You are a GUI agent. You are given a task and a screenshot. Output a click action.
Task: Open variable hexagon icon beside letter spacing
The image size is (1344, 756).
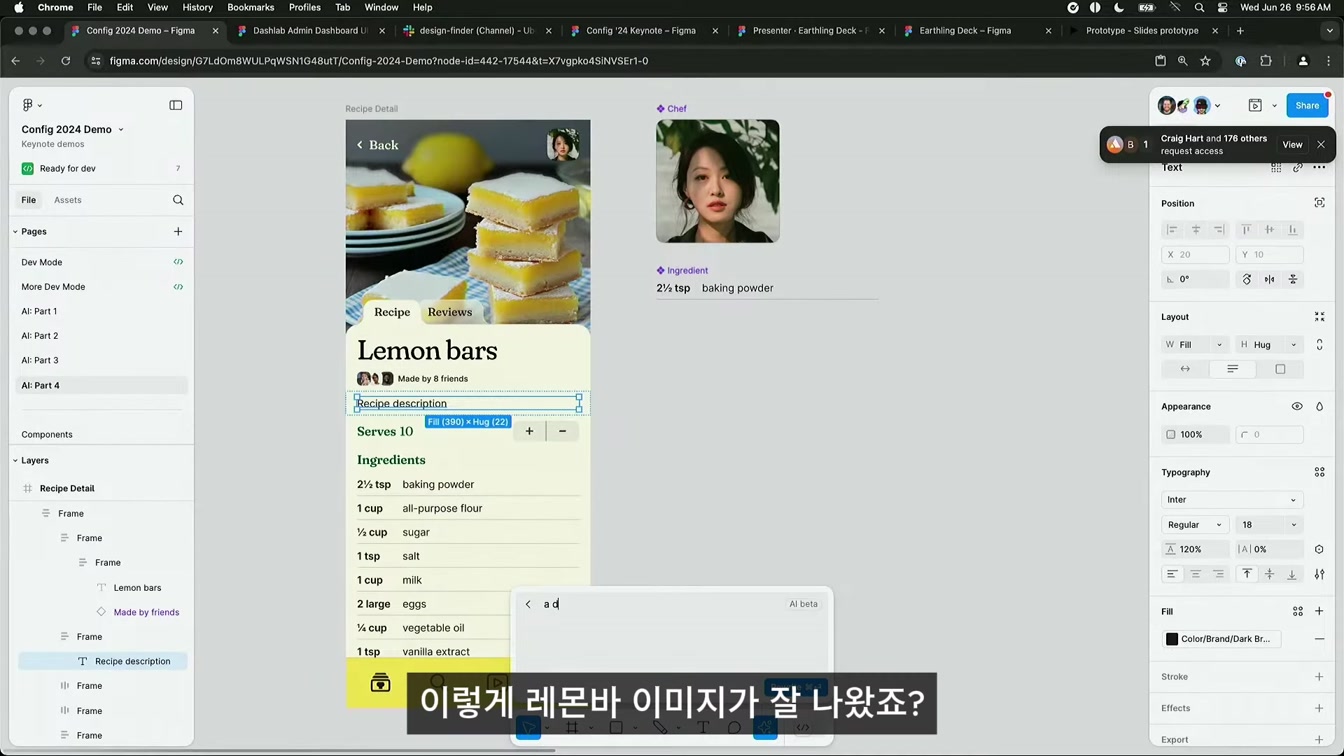[x=1319, y=549]
